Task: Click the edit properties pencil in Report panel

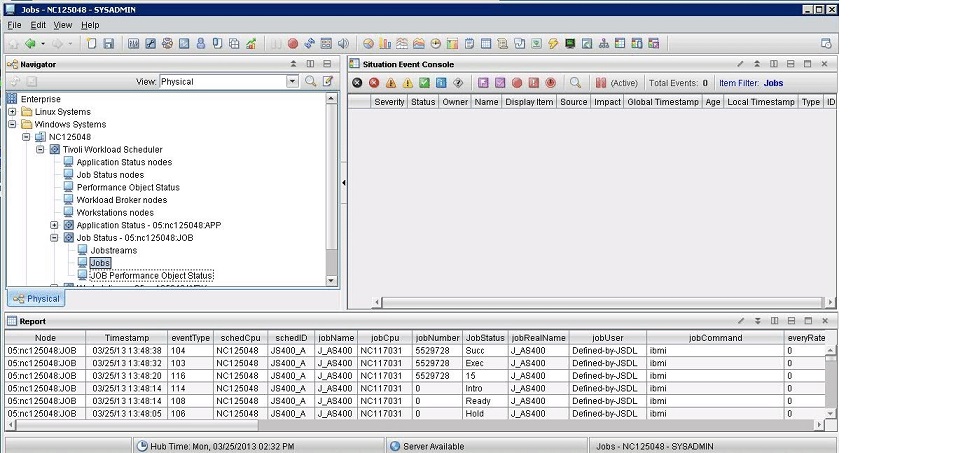Action: [741, 321]
